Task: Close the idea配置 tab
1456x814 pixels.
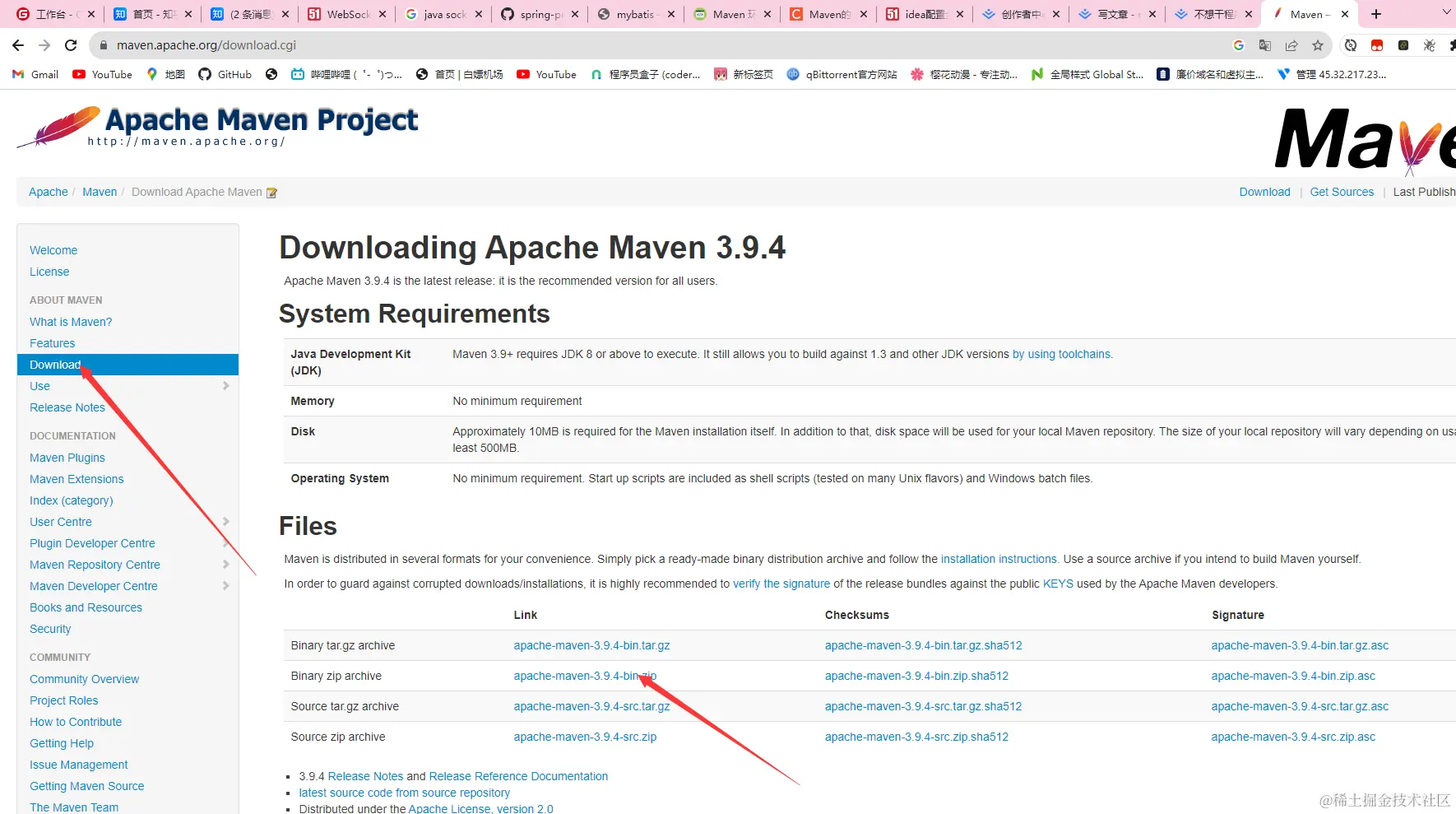Action: [960, 14]
